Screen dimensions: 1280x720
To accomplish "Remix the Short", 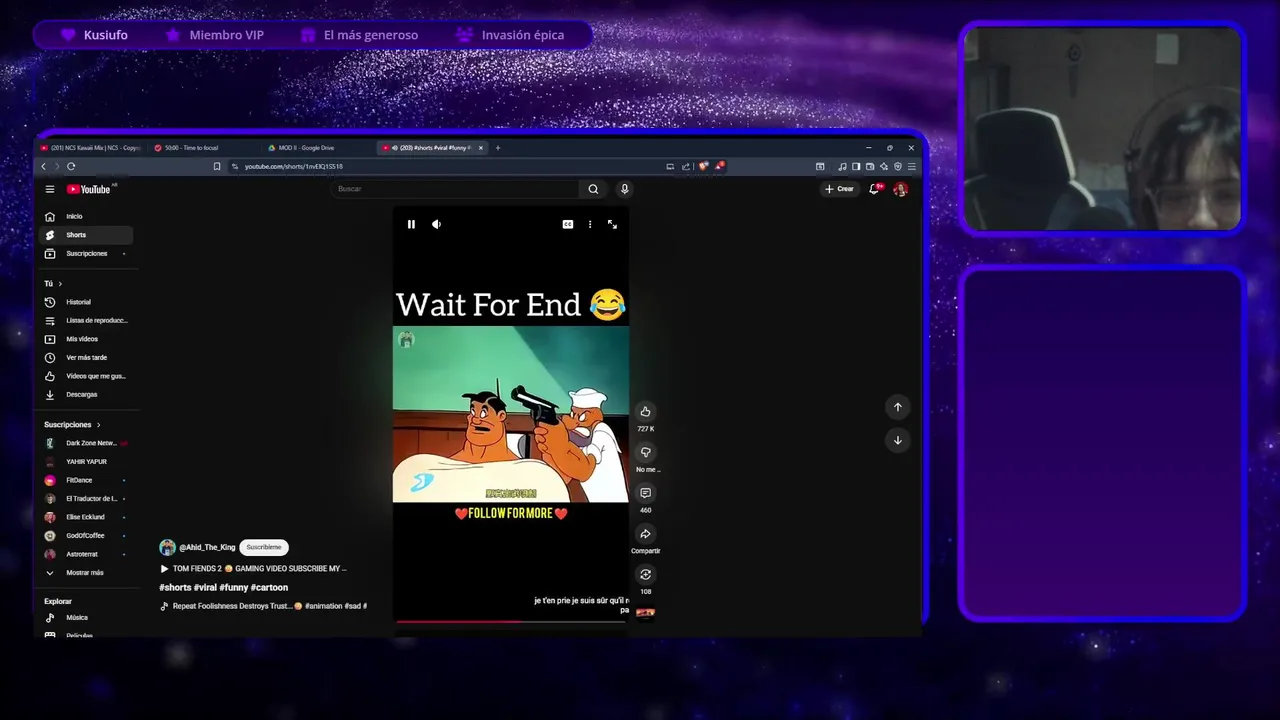I will [x=645, y=574].
